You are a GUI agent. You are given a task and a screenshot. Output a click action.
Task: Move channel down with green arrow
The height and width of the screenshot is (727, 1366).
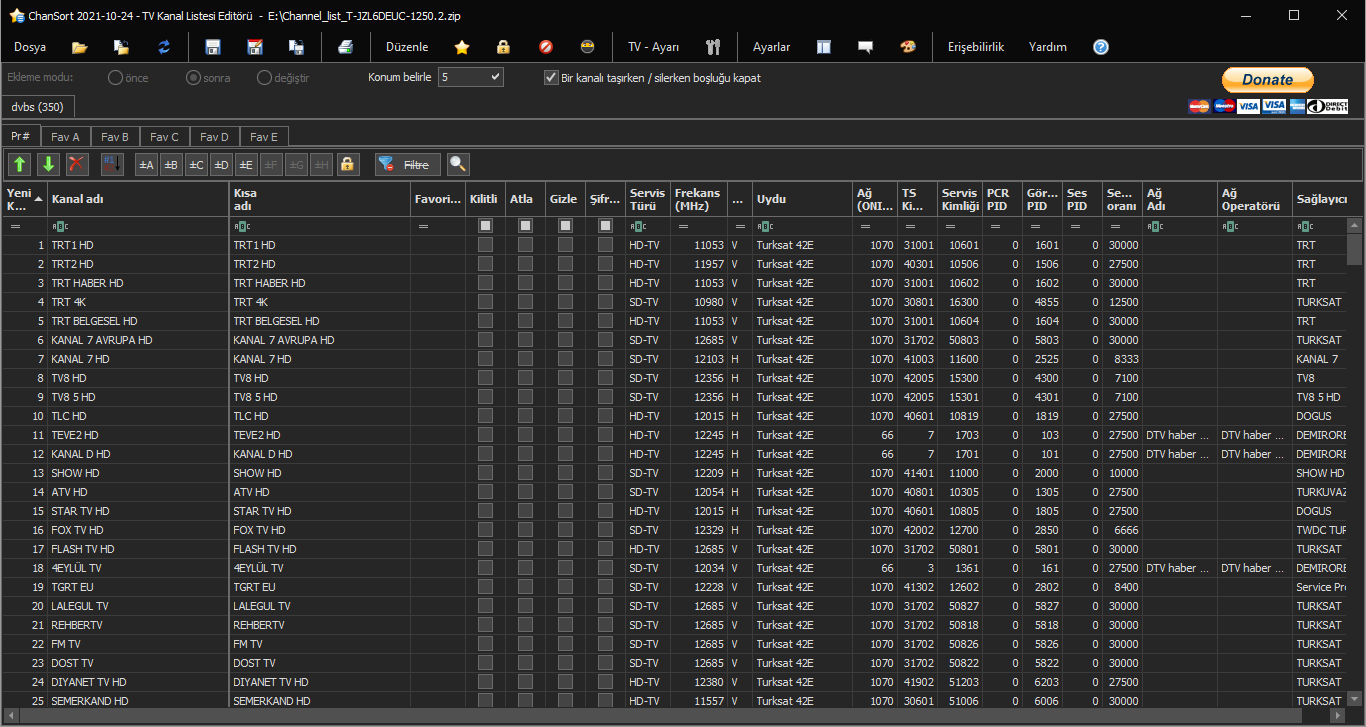(48, 164)
